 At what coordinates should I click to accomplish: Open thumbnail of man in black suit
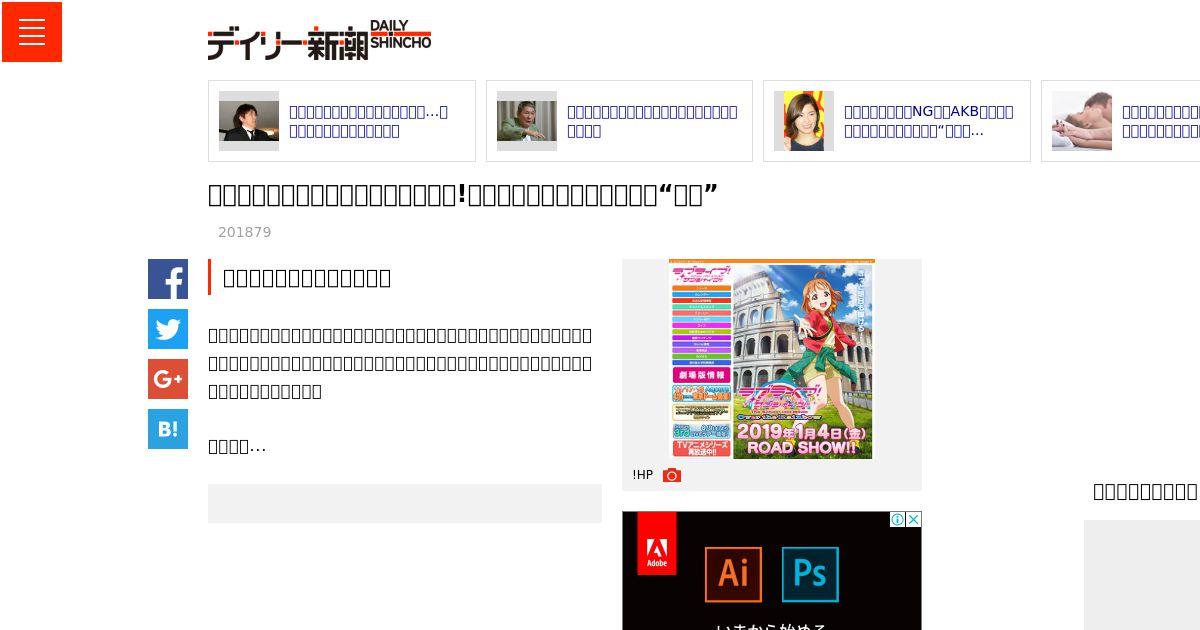tap(249, 121)
